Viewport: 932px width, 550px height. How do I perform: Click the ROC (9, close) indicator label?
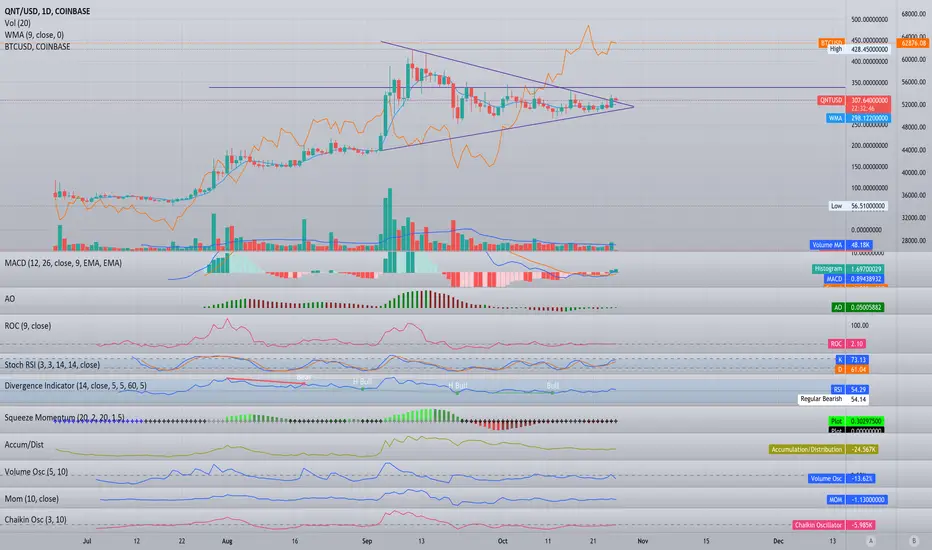click(28, 326)
